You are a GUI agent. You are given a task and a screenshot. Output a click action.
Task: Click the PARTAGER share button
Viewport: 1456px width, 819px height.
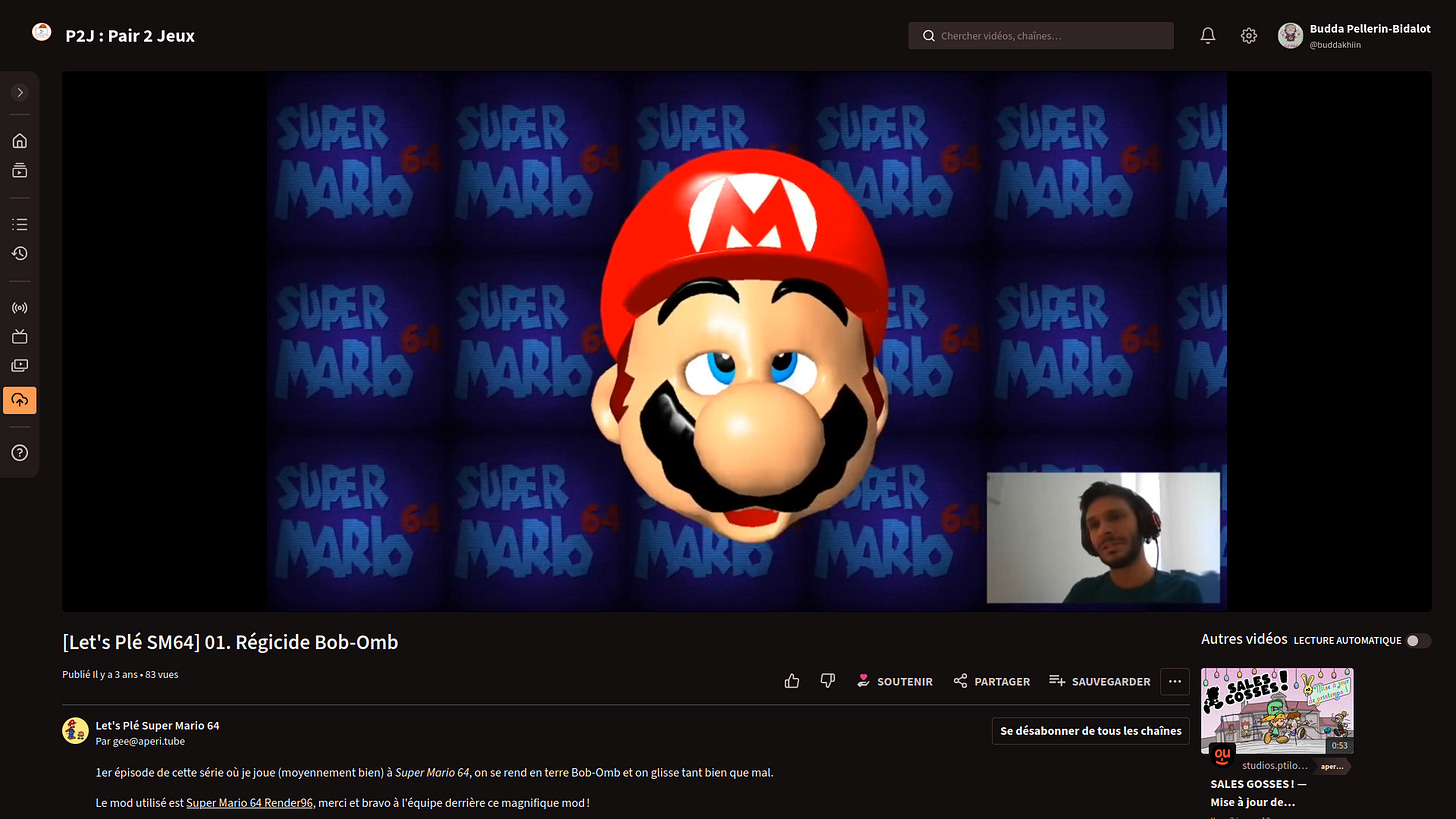(991, 681)
